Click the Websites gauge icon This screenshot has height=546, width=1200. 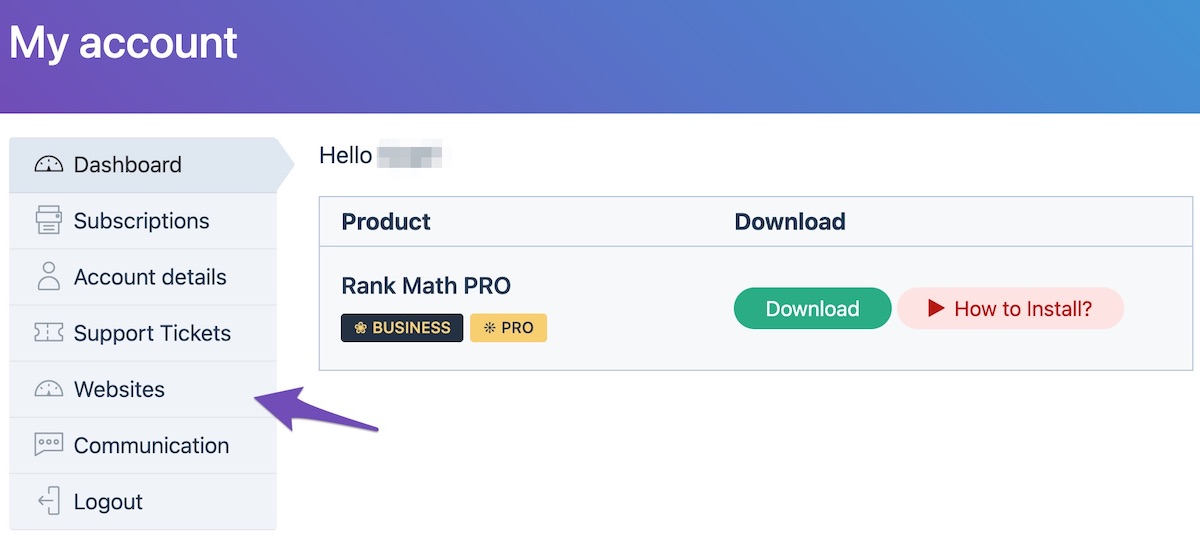pos(48,389)
